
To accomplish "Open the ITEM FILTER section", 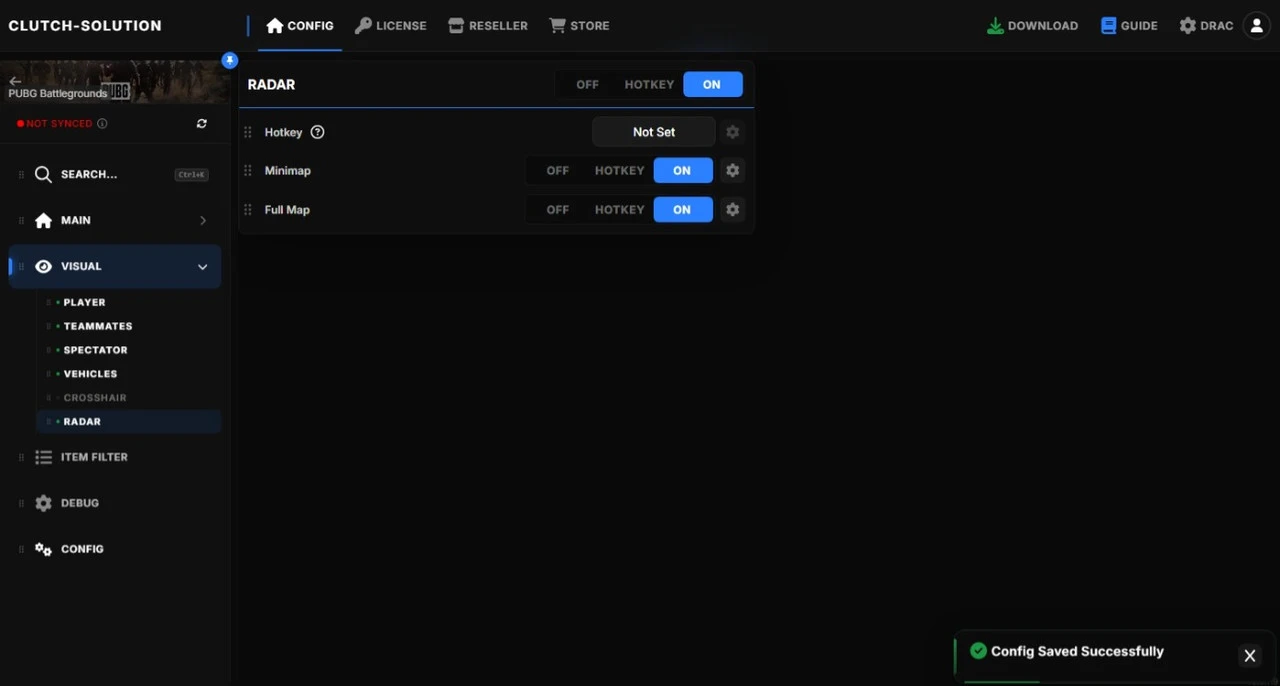I will click(x=115, y=457).
